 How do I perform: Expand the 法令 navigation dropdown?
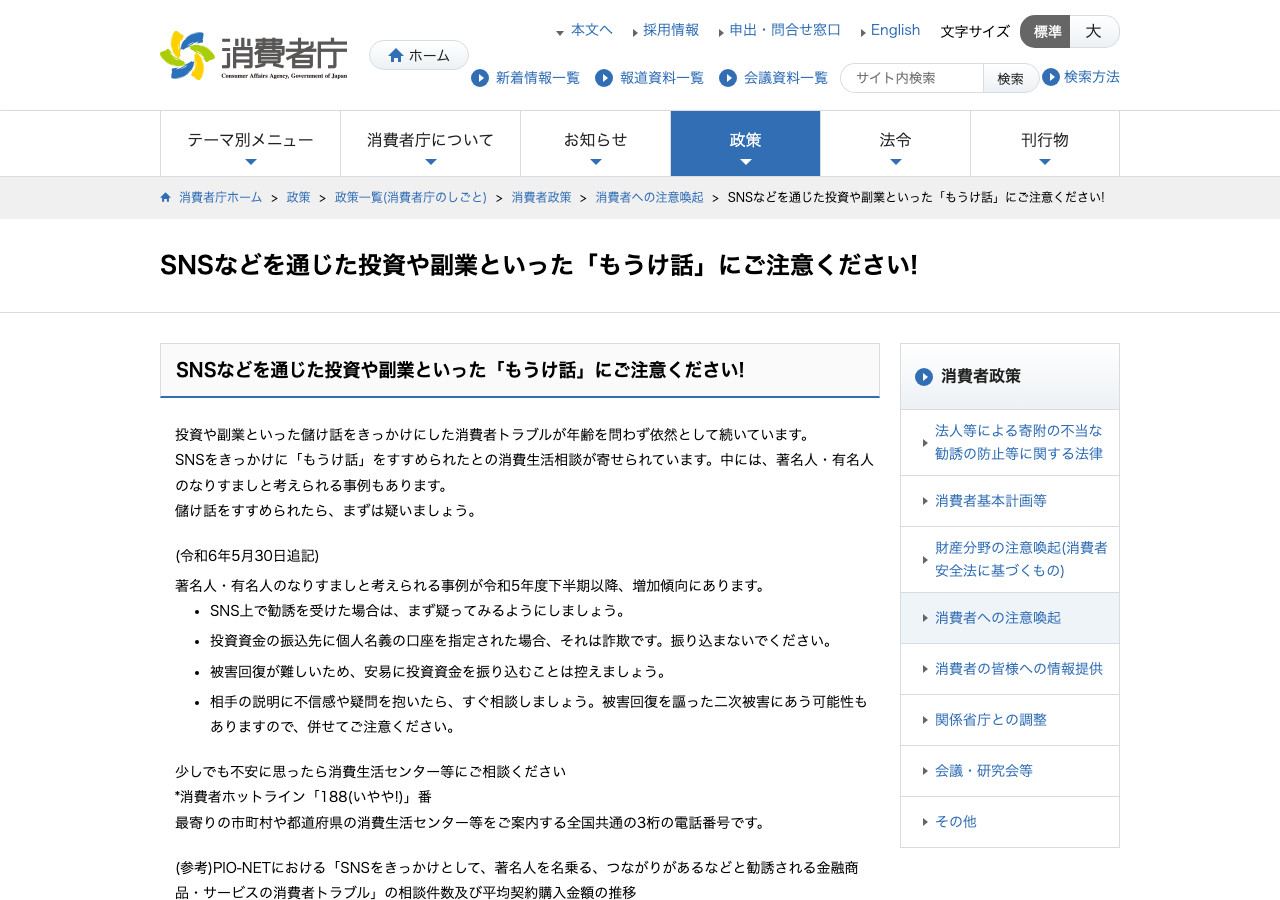pyautogui.click(x=895, y=143)
